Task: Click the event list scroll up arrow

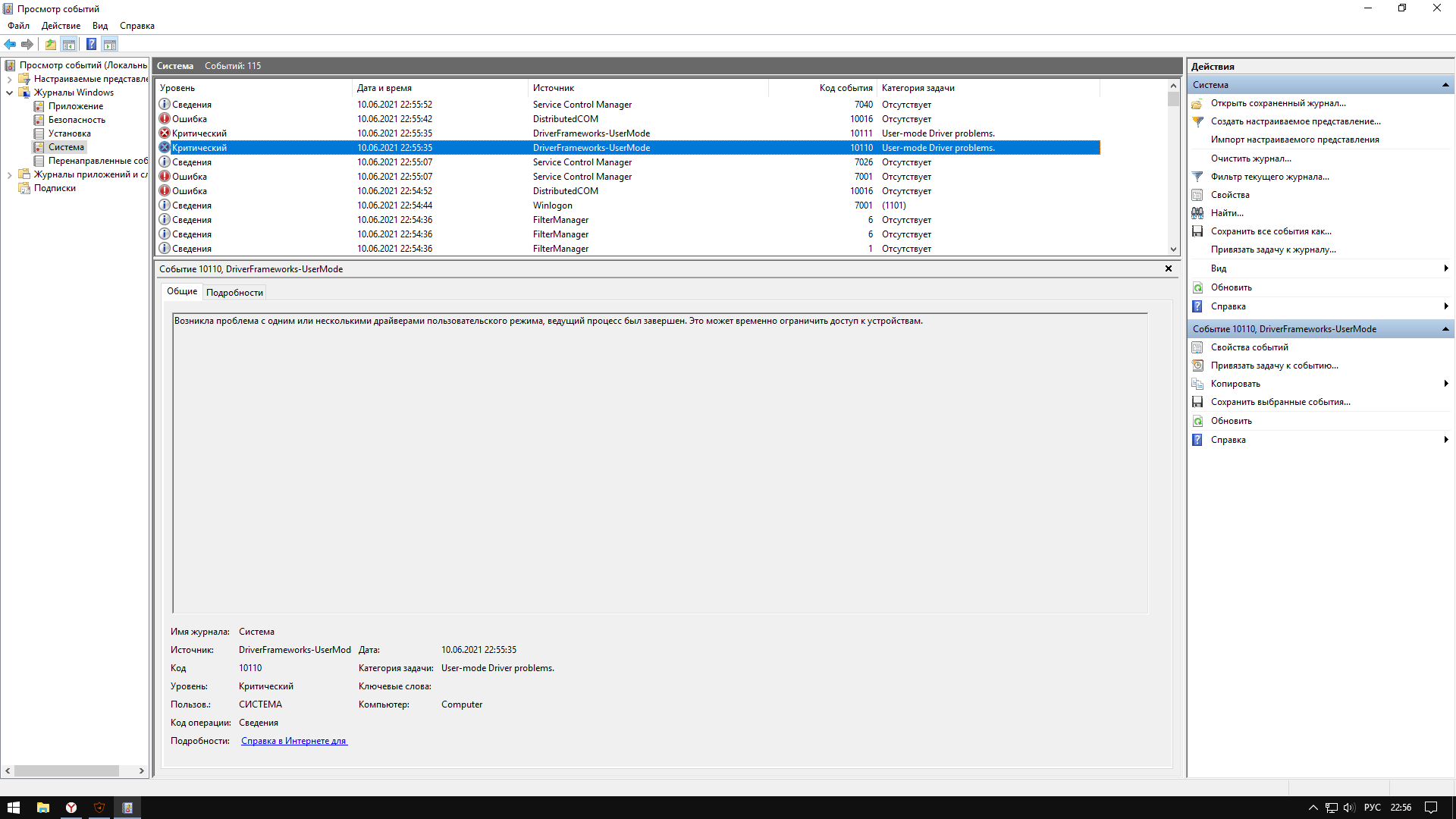Action: coord(1173,86)
